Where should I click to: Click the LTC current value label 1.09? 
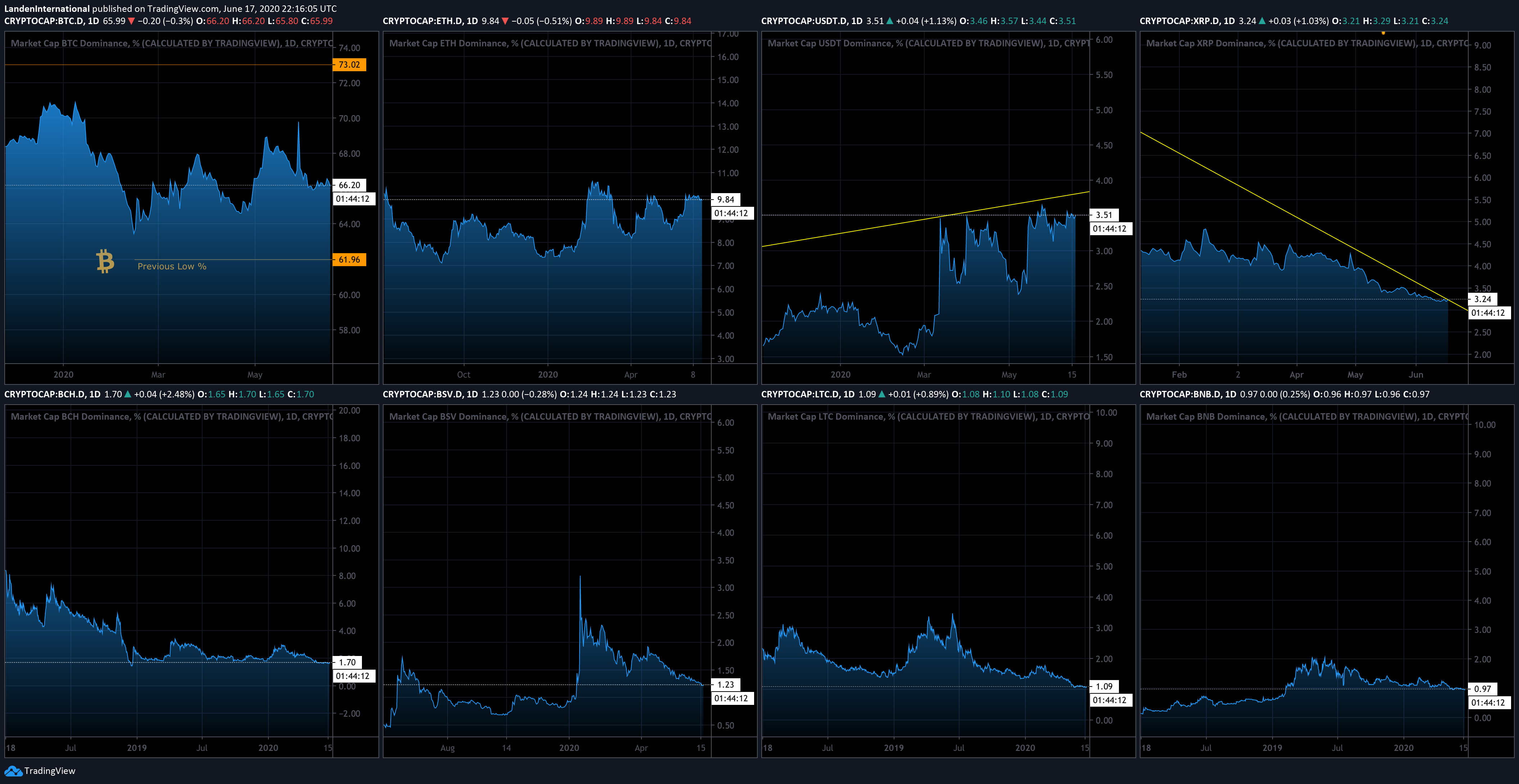pyautogui.click(x=1105, y=687)
